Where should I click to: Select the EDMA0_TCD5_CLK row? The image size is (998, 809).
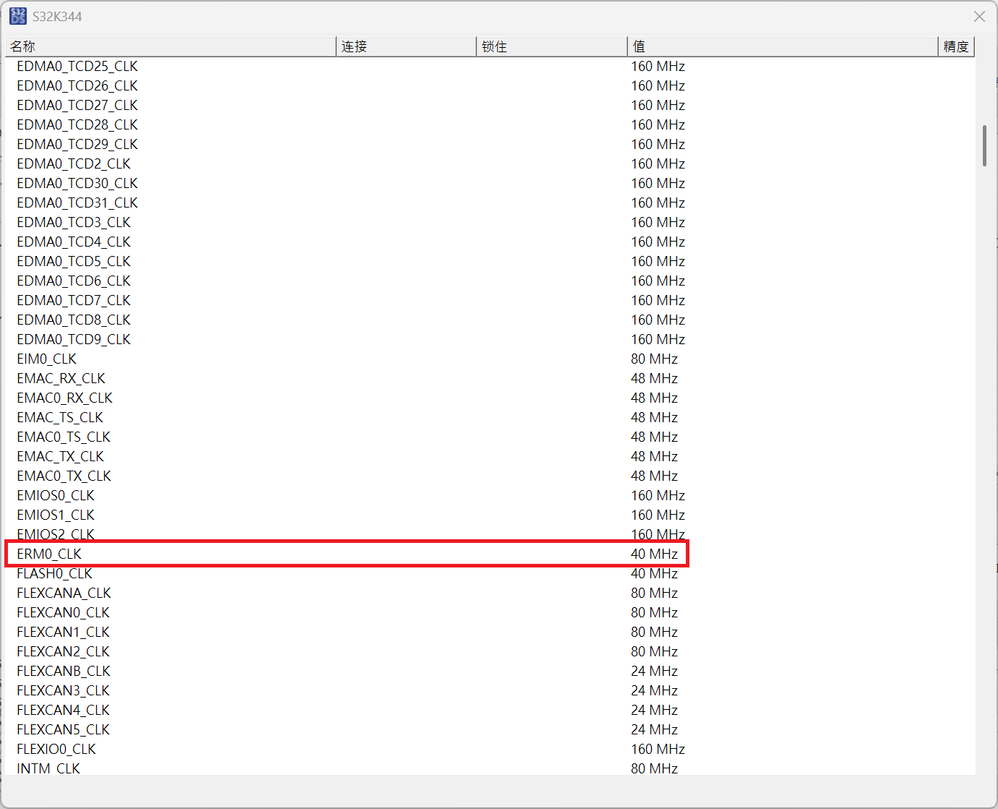(x=490, y=262)
